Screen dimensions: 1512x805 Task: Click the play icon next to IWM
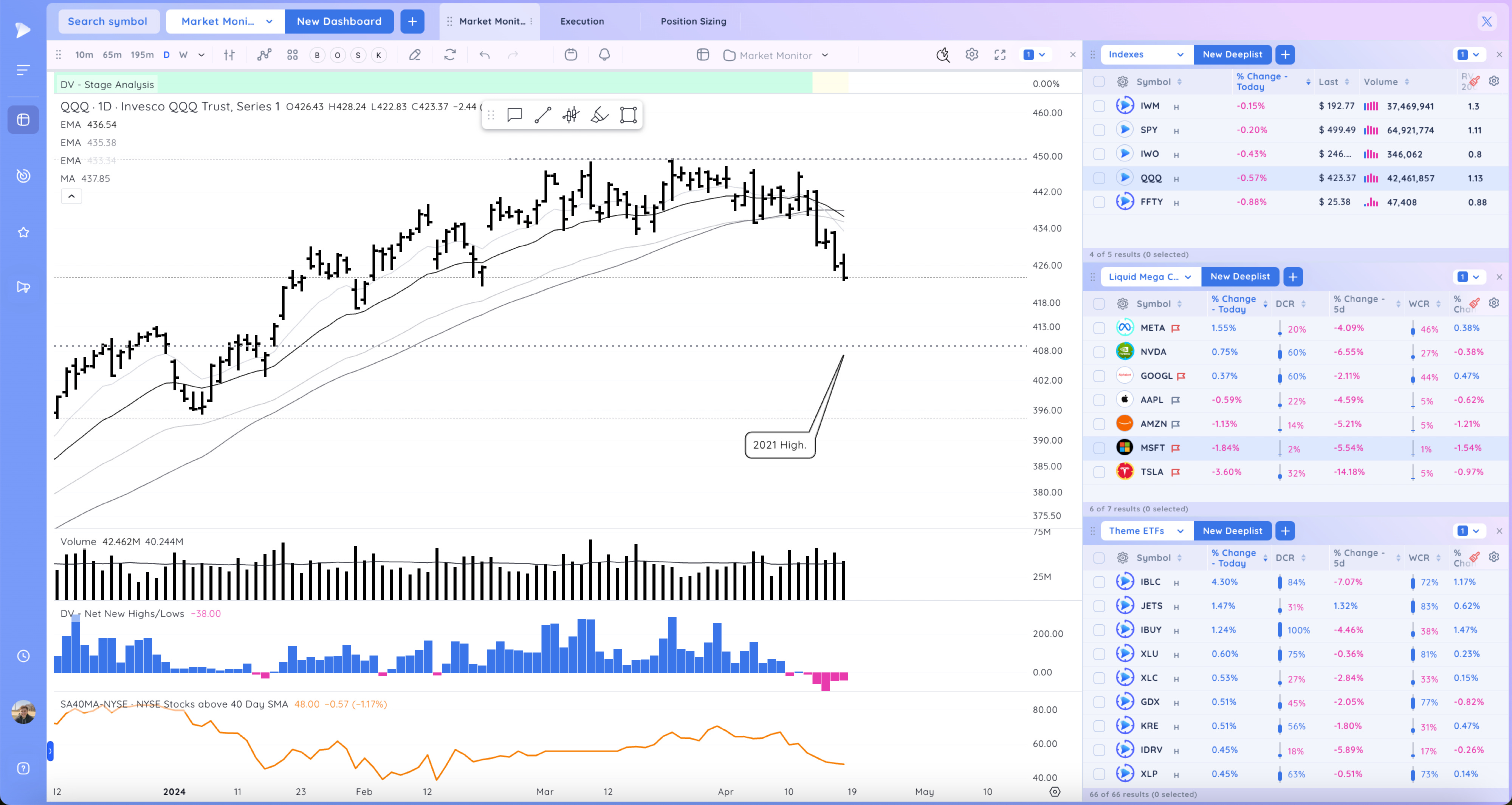pos(1125,105)
